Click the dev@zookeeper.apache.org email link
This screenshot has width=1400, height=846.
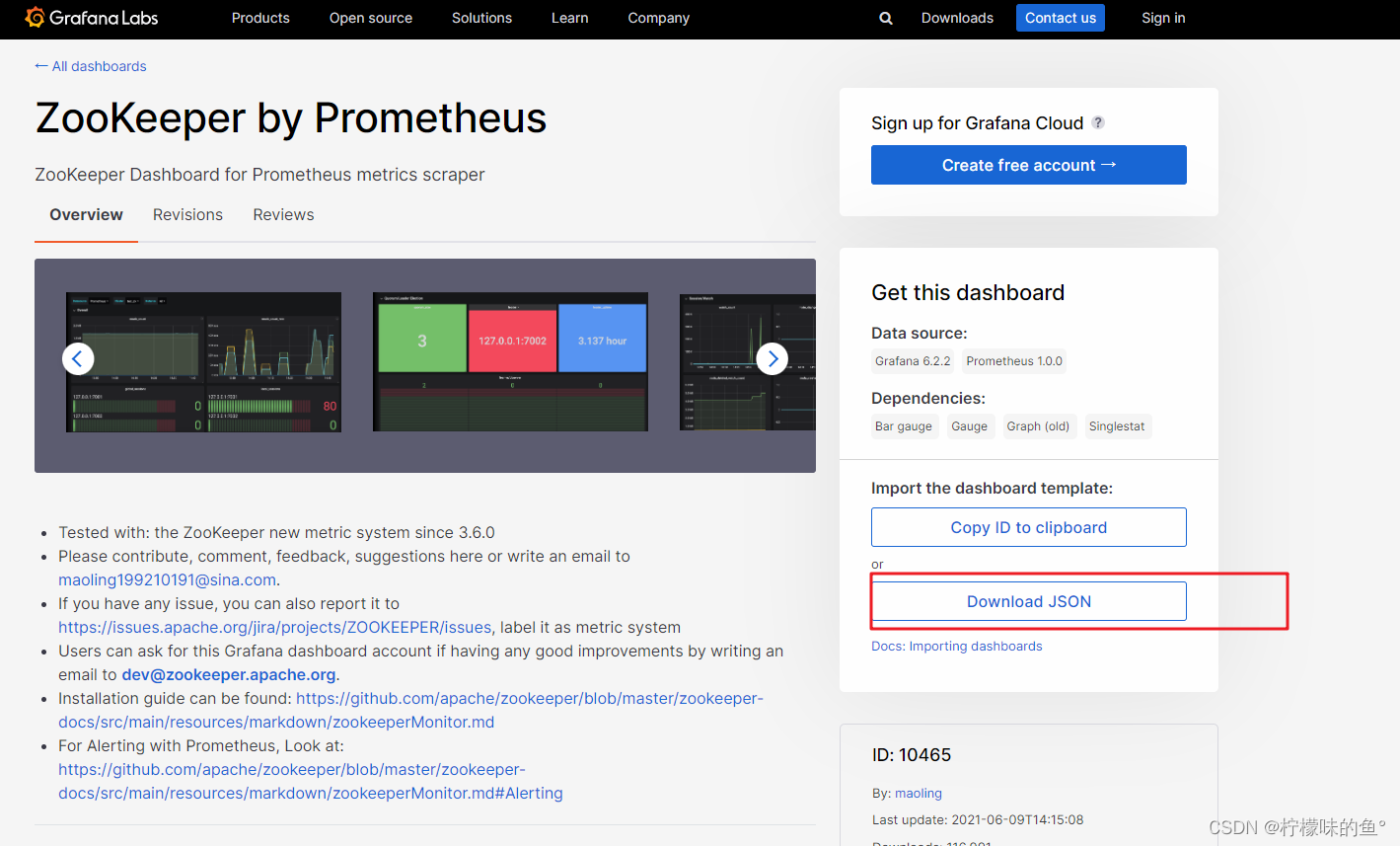(229, 674)
